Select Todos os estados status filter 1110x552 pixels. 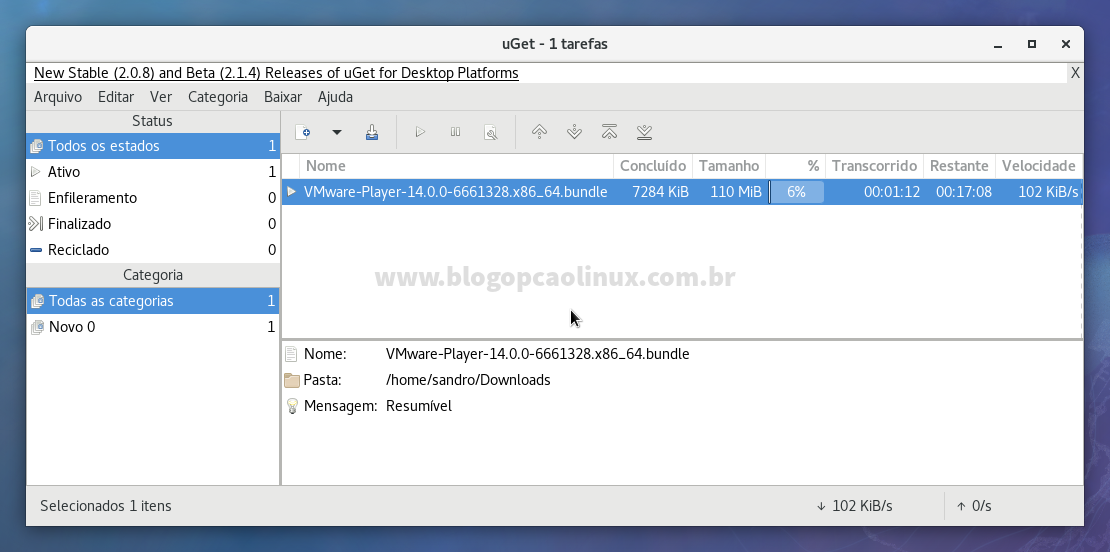pos(153,146)
